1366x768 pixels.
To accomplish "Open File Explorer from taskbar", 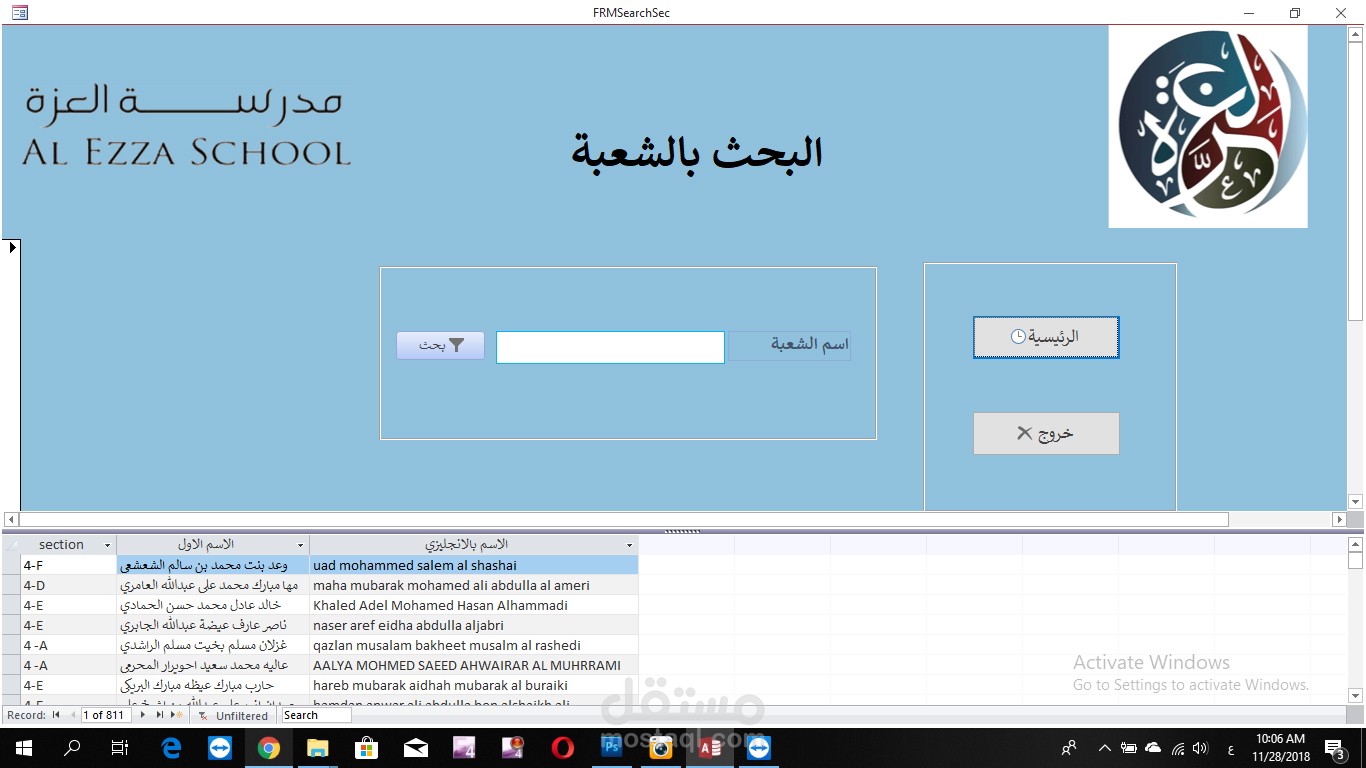I will (317, 747).
